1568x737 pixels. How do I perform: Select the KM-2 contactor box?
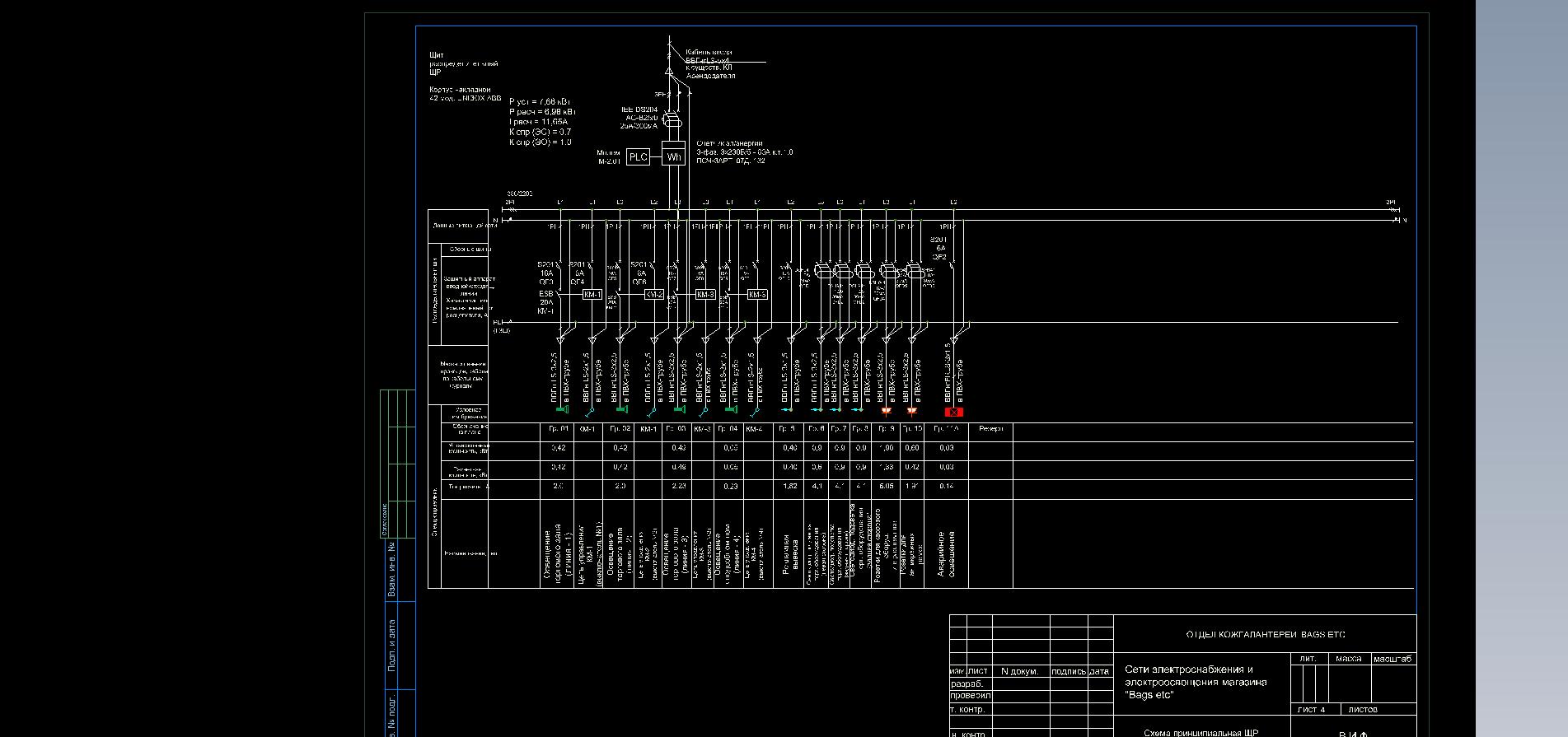654,294
